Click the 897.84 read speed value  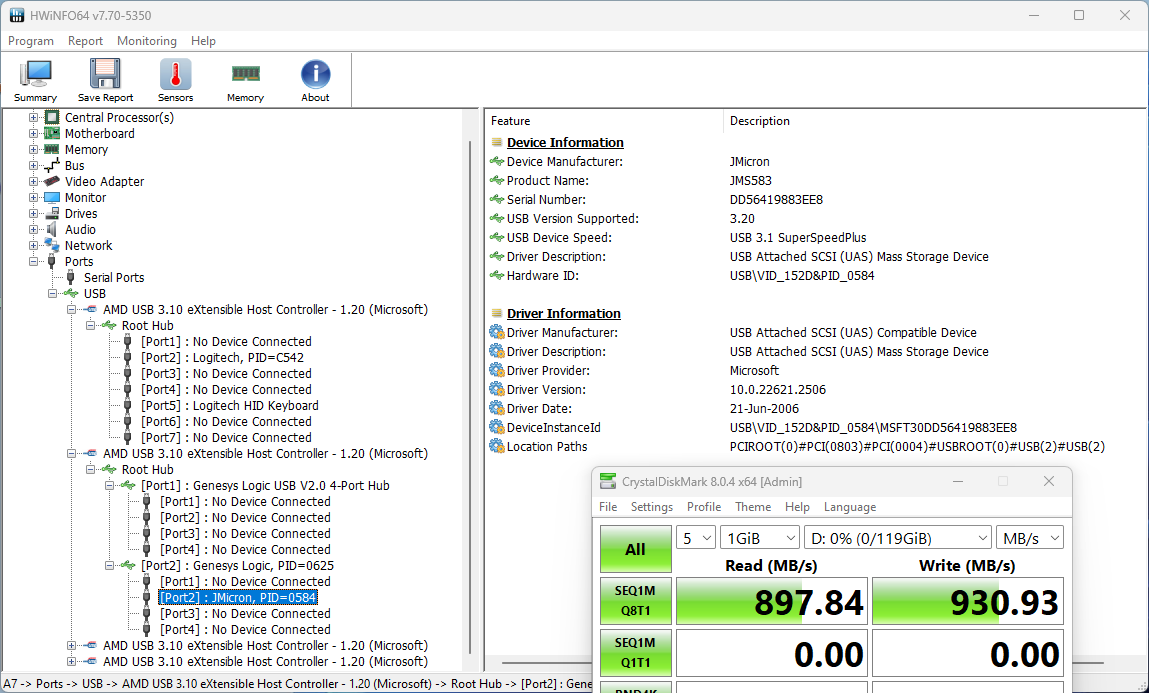coord(808,602)
